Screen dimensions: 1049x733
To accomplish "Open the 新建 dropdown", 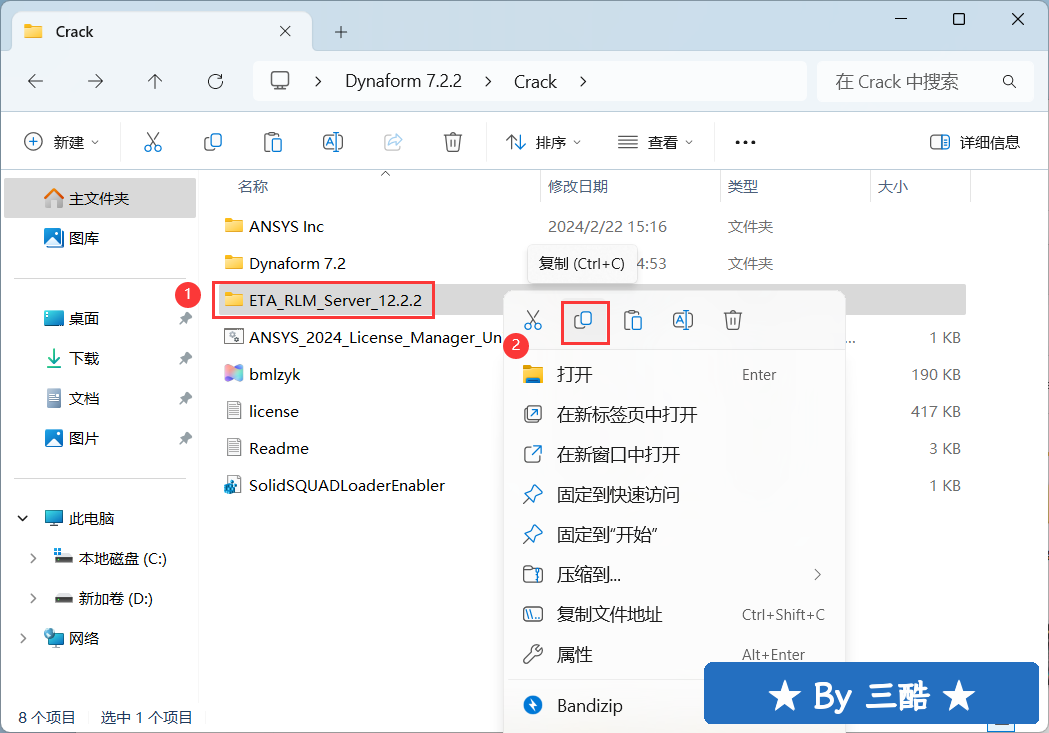I will [x=62, y=142].
